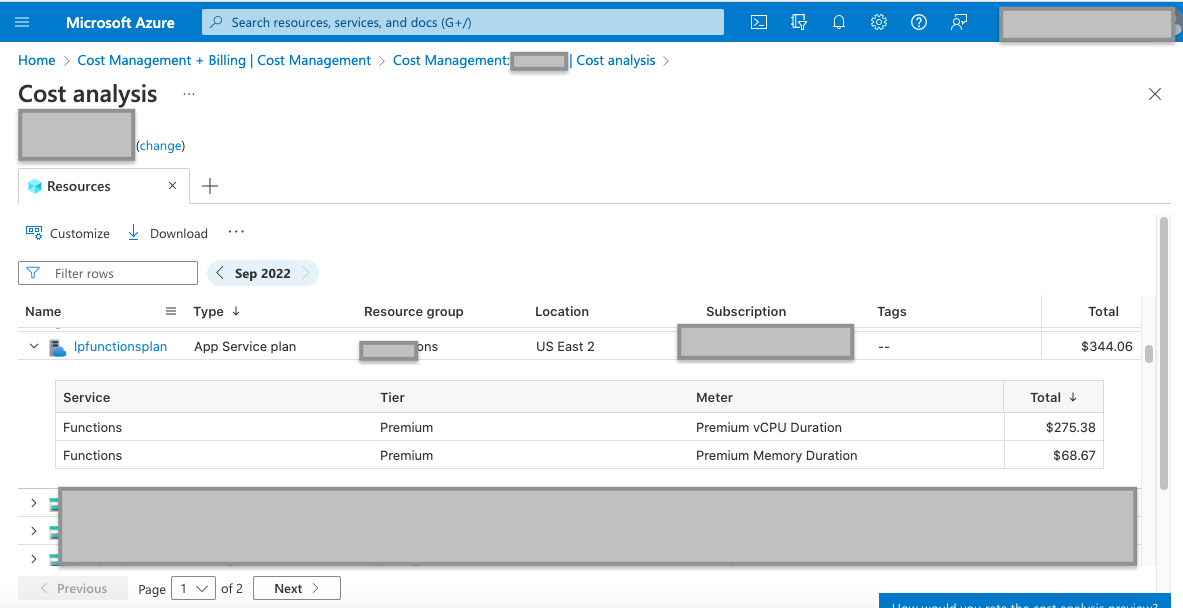This screenshot has height=608, width=1183.
Task: Click the Meter sub-table column header
Action: tap(714, 398)
